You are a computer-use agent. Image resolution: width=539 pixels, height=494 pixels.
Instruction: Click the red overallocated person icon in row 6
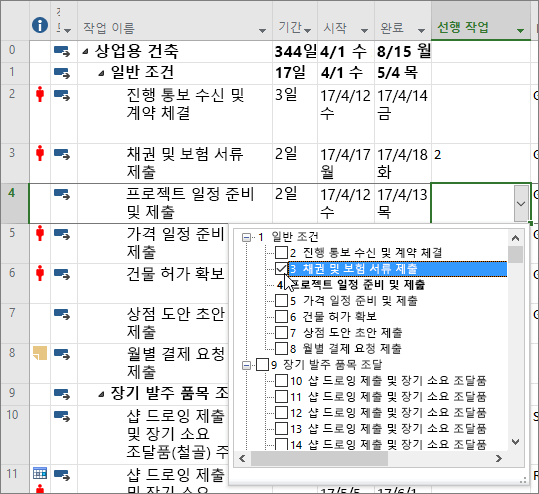tap(40, 273)
